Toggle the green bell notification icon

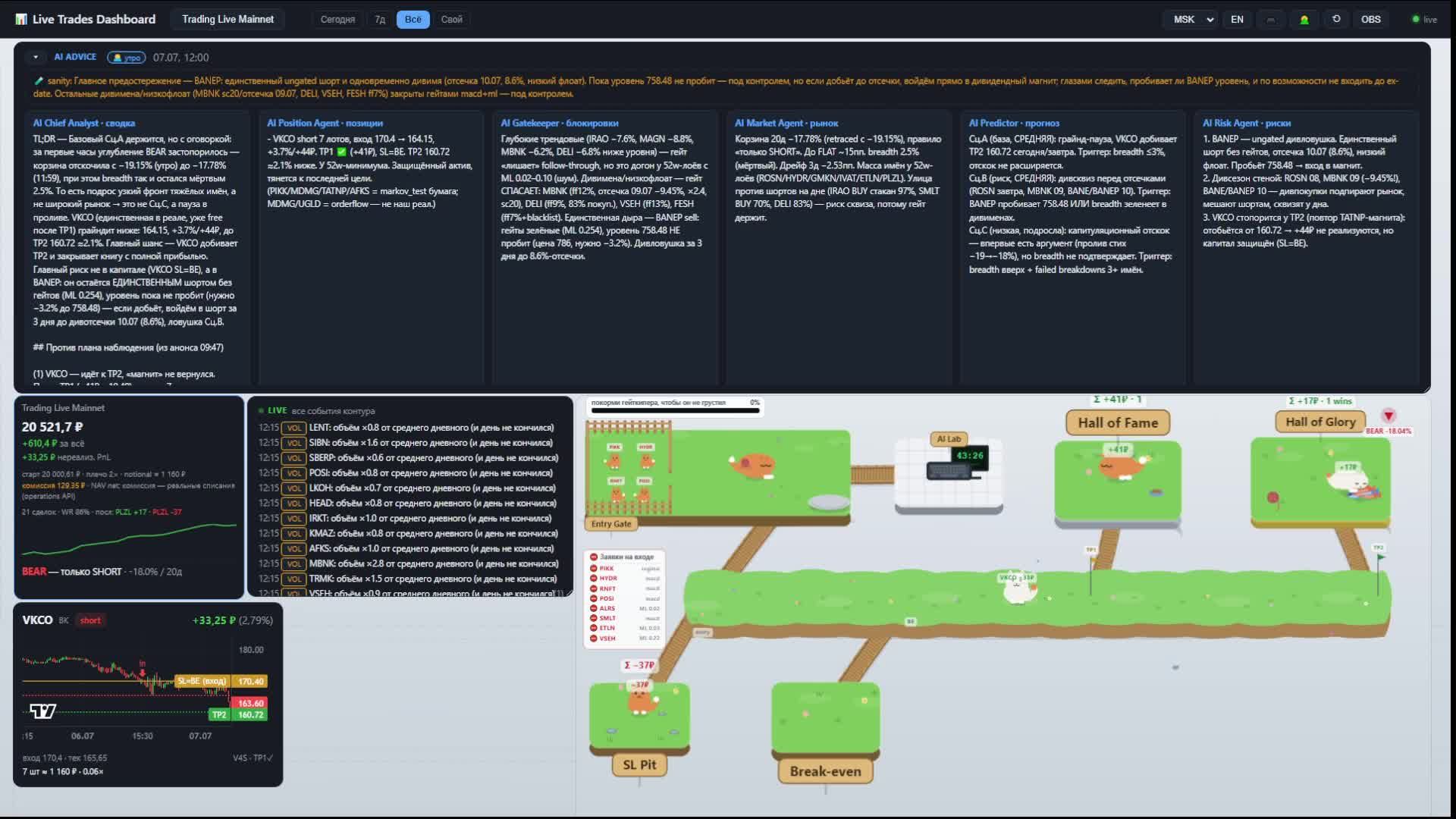pyautogui.click(x=1304, y=19)
